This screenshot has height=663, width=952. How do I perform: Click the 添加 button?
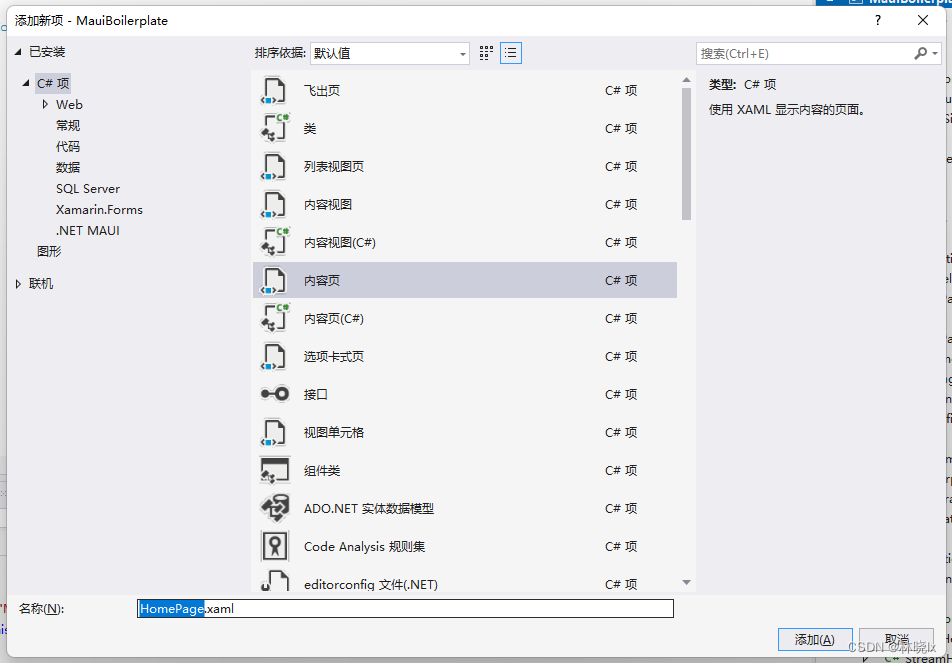[x=815, y=639]
